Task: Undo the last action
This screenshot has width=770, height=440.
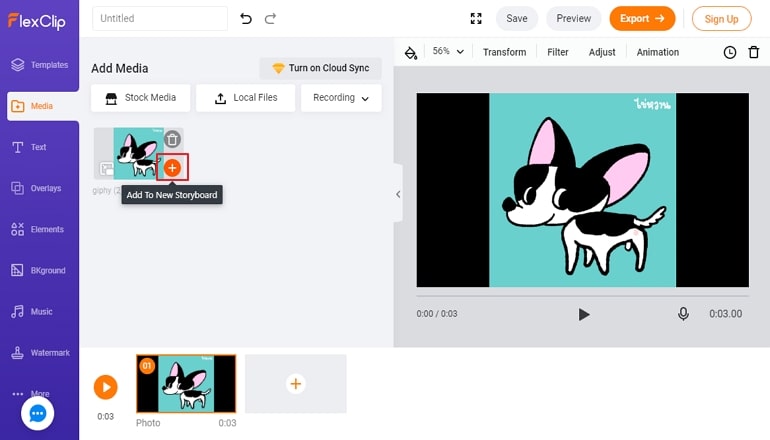Action: [x=246, y=19]
